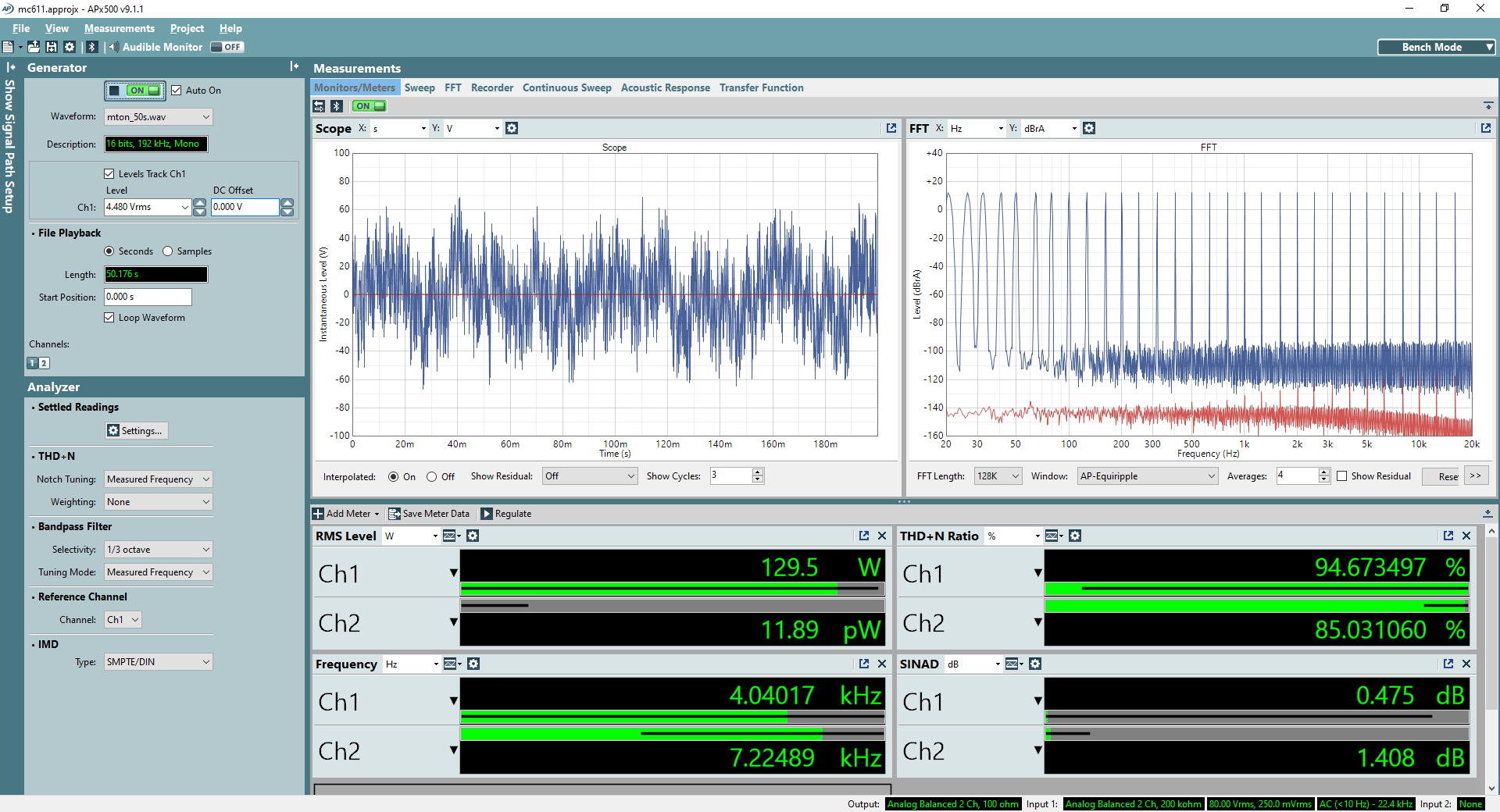
Task: Open Notch Tuning dropdown
Action: [x=159, y=479]
